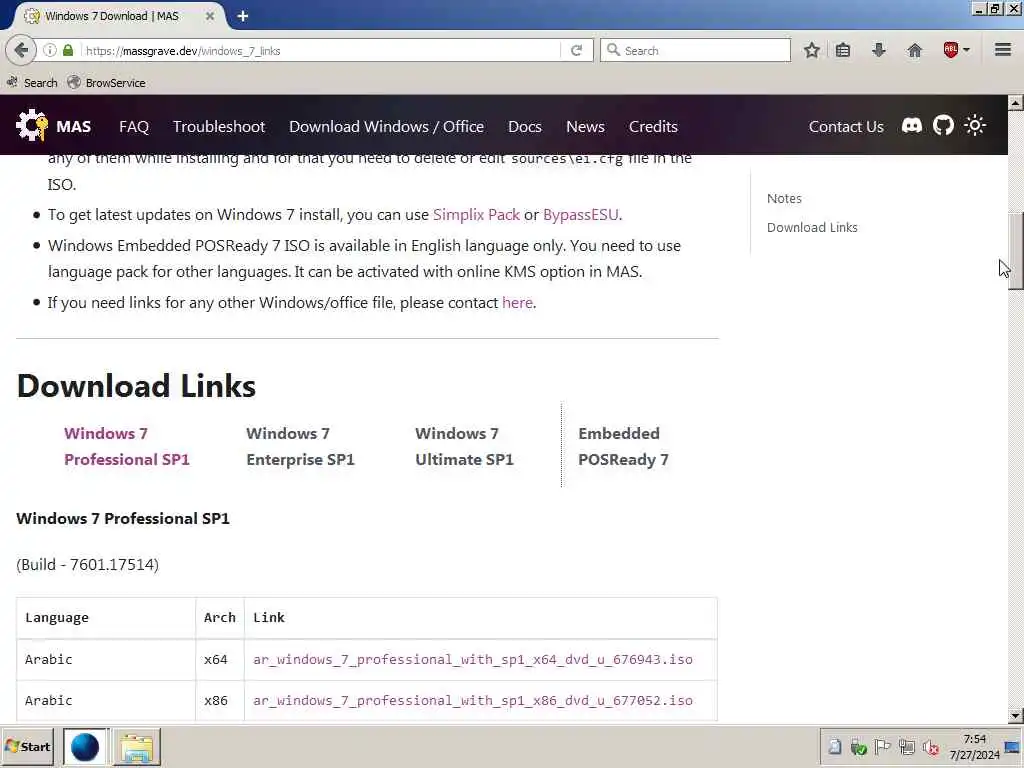
Task: Click the Arch column header
Action: coord(219,618)
